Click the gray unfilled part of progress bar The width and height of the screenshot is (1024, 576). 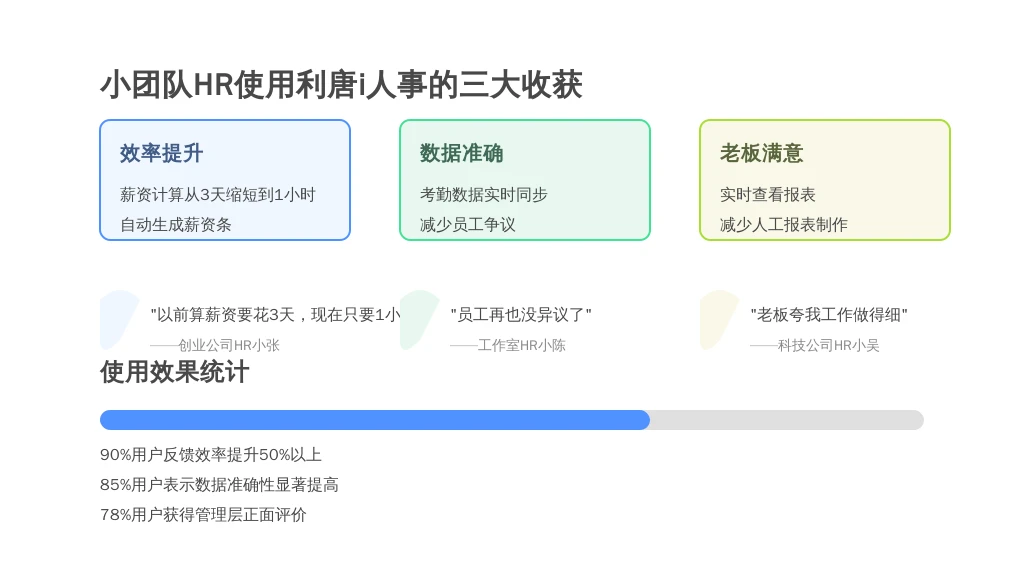[x=787, y=420]
